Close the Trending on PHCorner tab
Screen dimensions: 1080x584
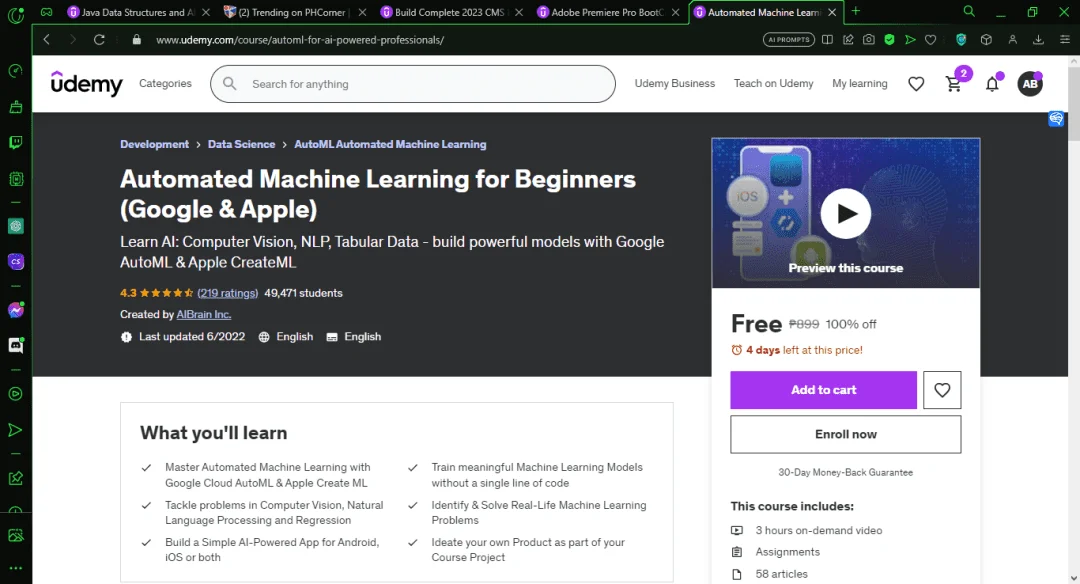point(362,12)
